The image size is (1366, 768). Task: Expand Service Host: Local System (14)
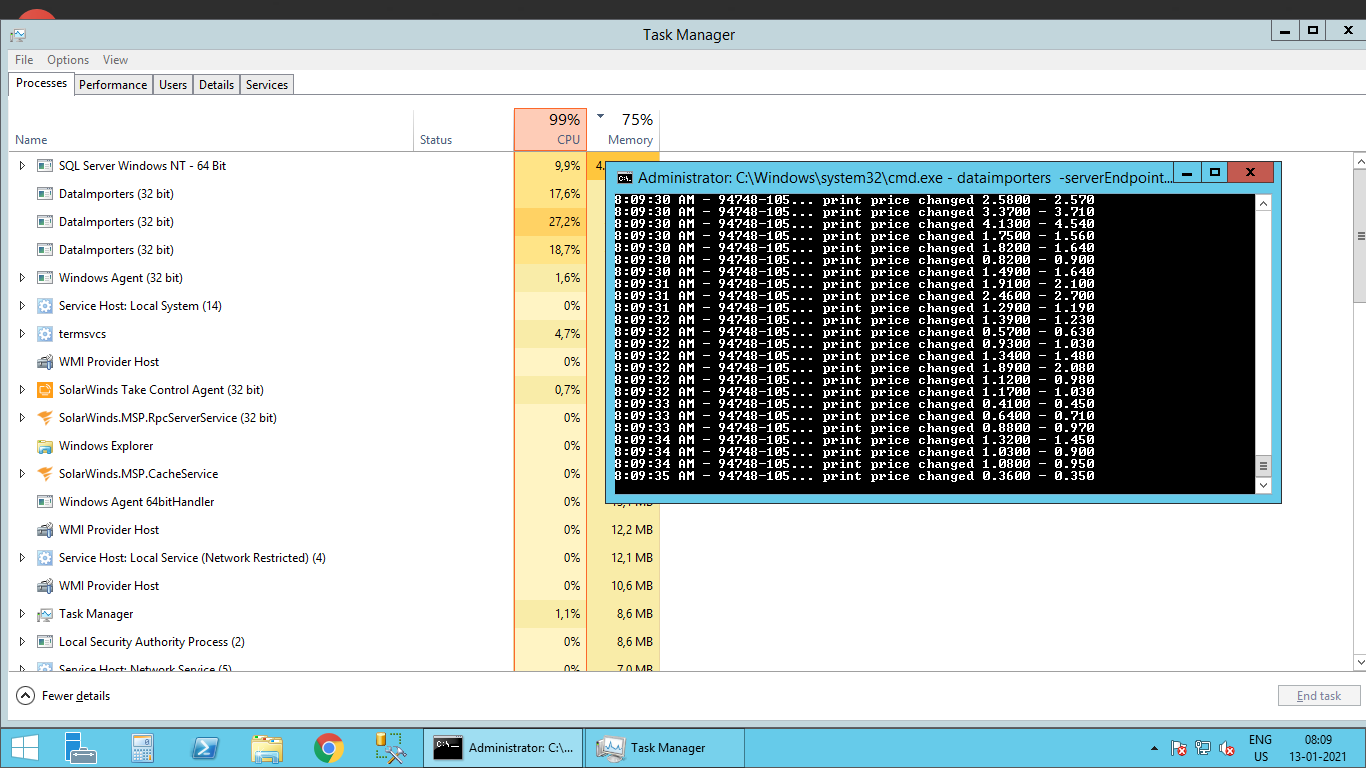point(22,306)
